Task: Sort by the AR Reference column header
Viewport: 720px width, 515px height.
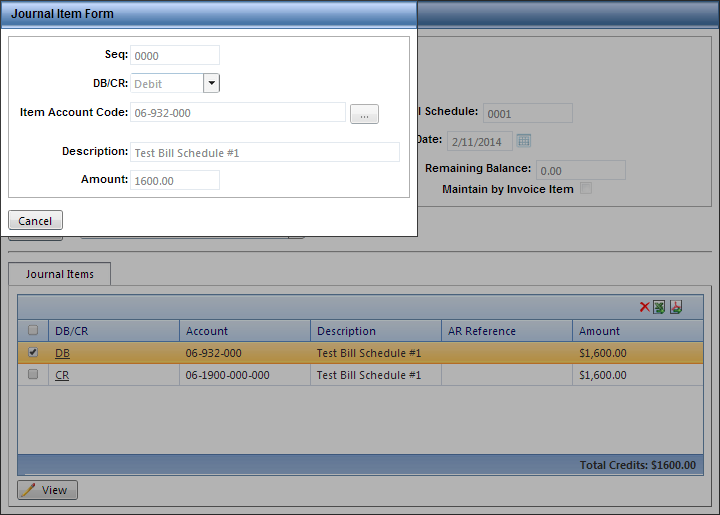Action: point(507,331)
